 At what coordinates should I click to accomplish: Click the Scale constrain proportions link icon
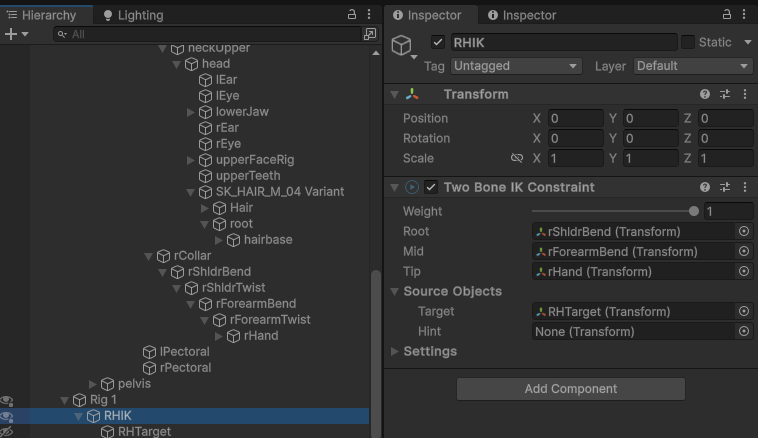(517, 158)
